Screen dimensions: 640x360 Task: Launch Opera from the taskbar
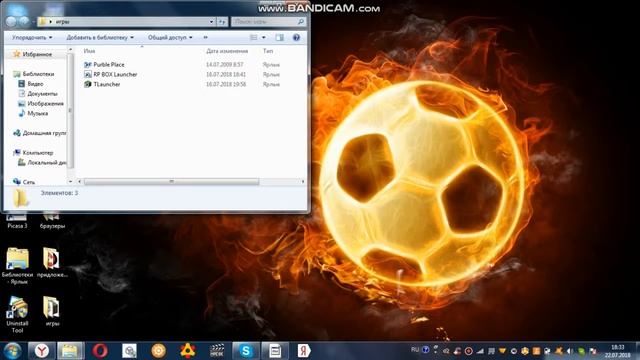pyautogui.click(x=100, y=351)
